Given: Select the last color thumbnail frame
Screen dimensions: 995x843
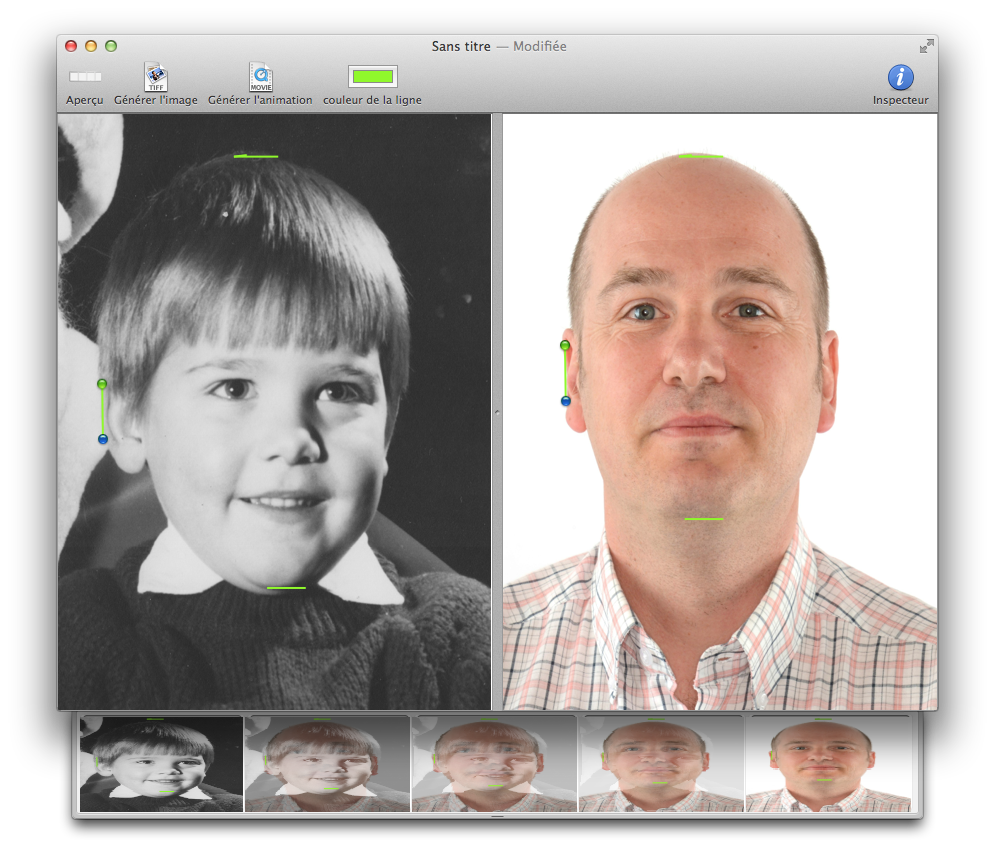Looking at the screenshot, I should (x=828, y=763).
